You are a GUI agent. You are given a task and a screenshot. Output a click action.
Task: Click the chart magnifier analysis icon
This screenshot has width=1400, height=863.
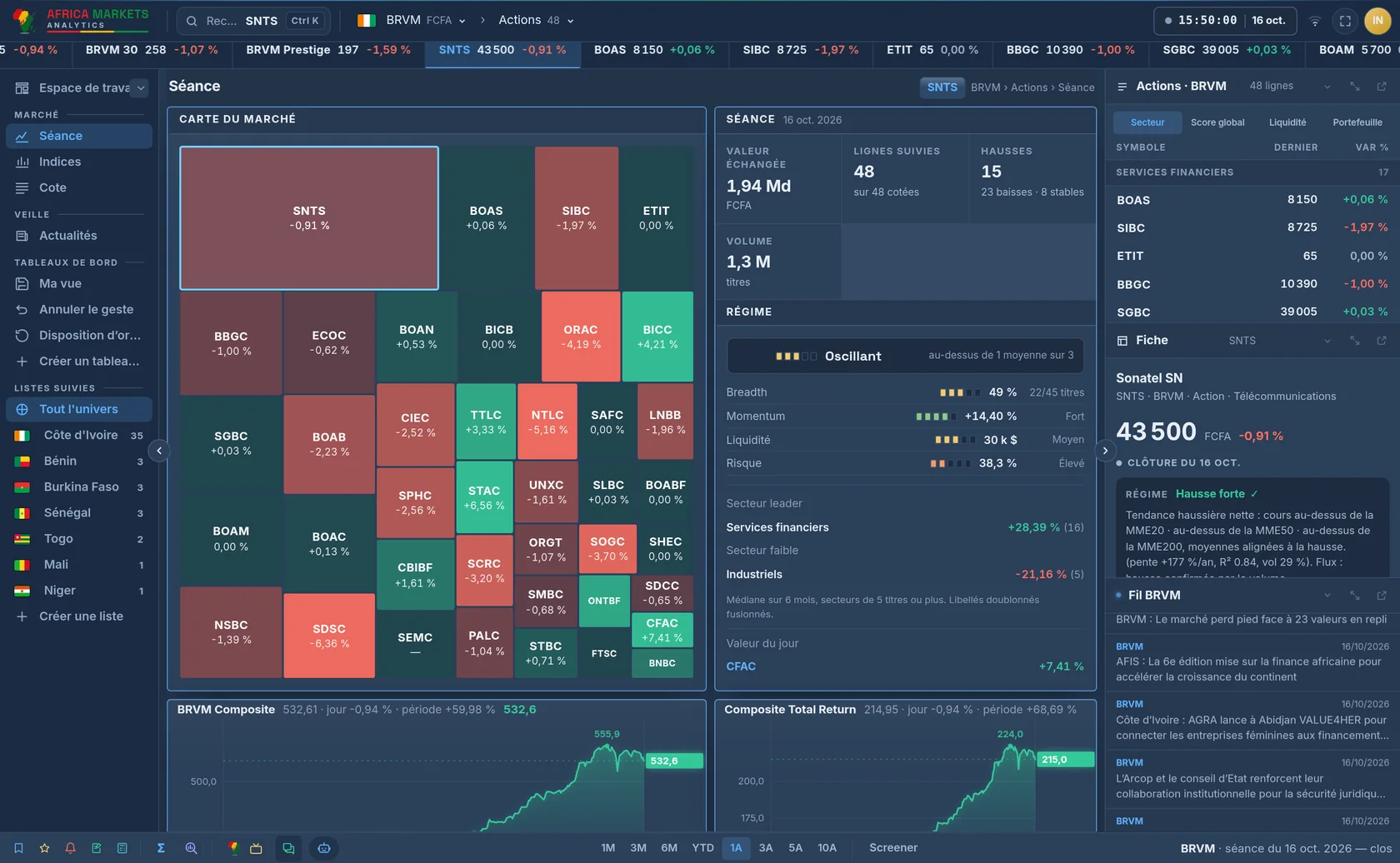pyautogui.click(x=191, y=848)
